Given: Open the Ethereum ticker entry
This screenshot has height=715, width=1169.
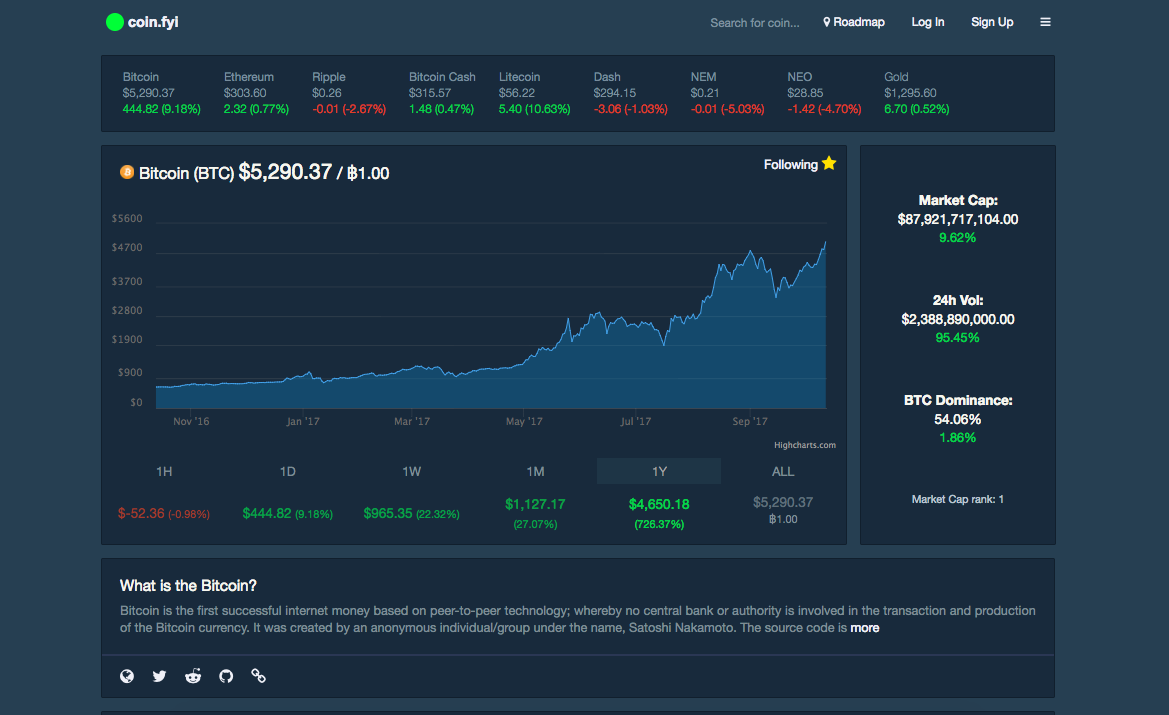Looking at the screenshot, I should pos(256,93).
